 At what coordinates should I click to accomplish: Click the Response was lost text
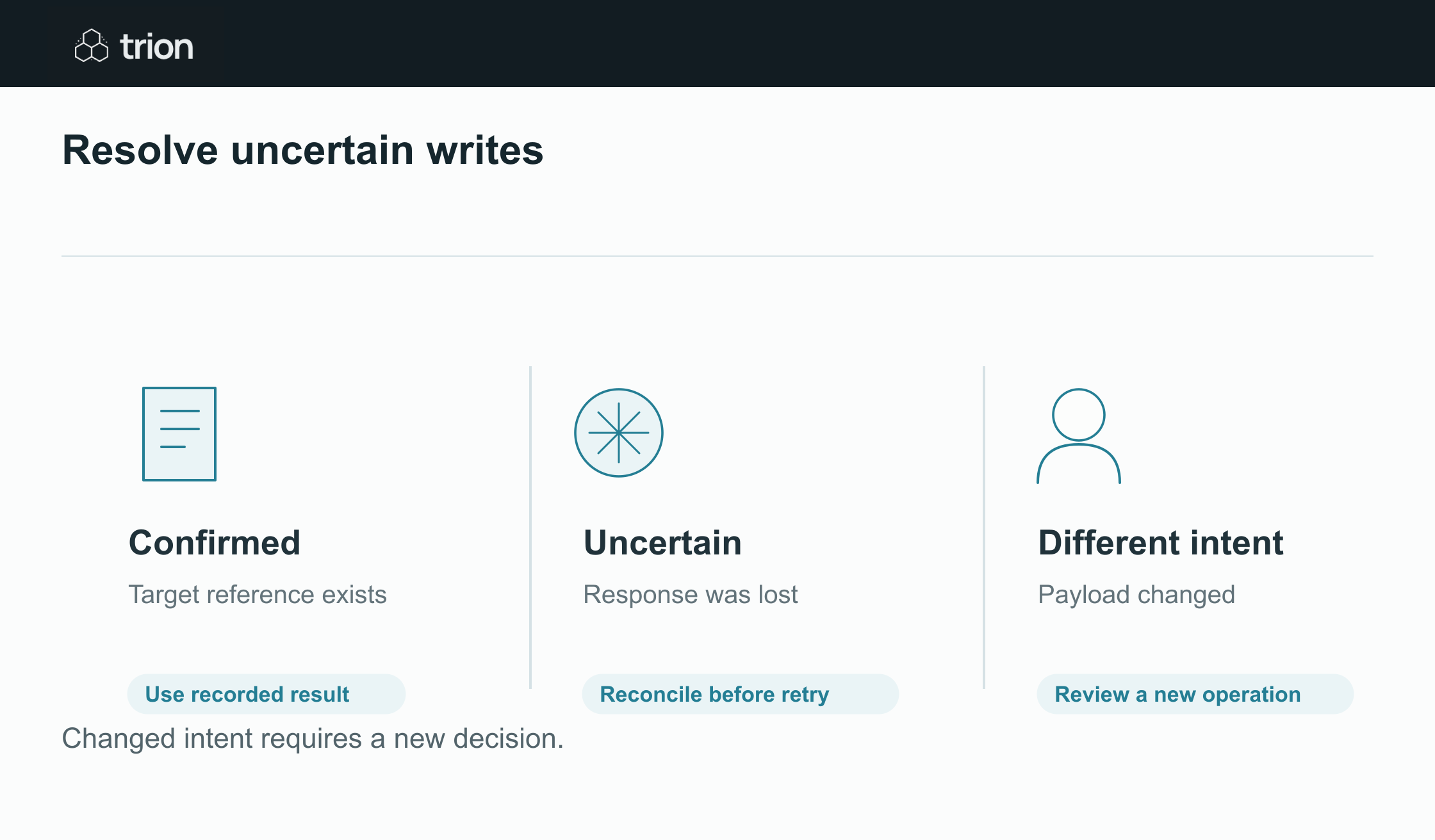[x=691, y=595]
